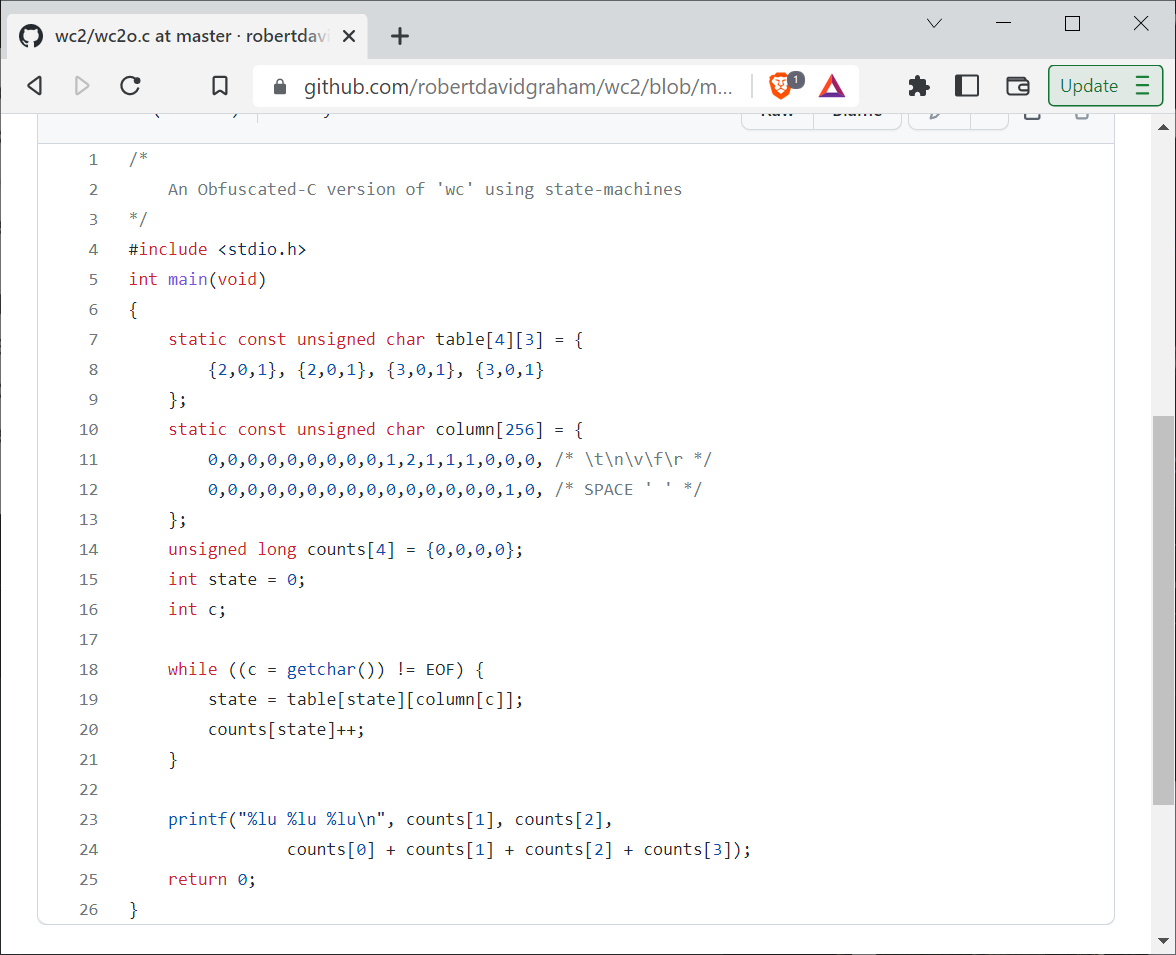
Task: Click 'table[4][3]' declaration text
Action: [x=488, y=339]
